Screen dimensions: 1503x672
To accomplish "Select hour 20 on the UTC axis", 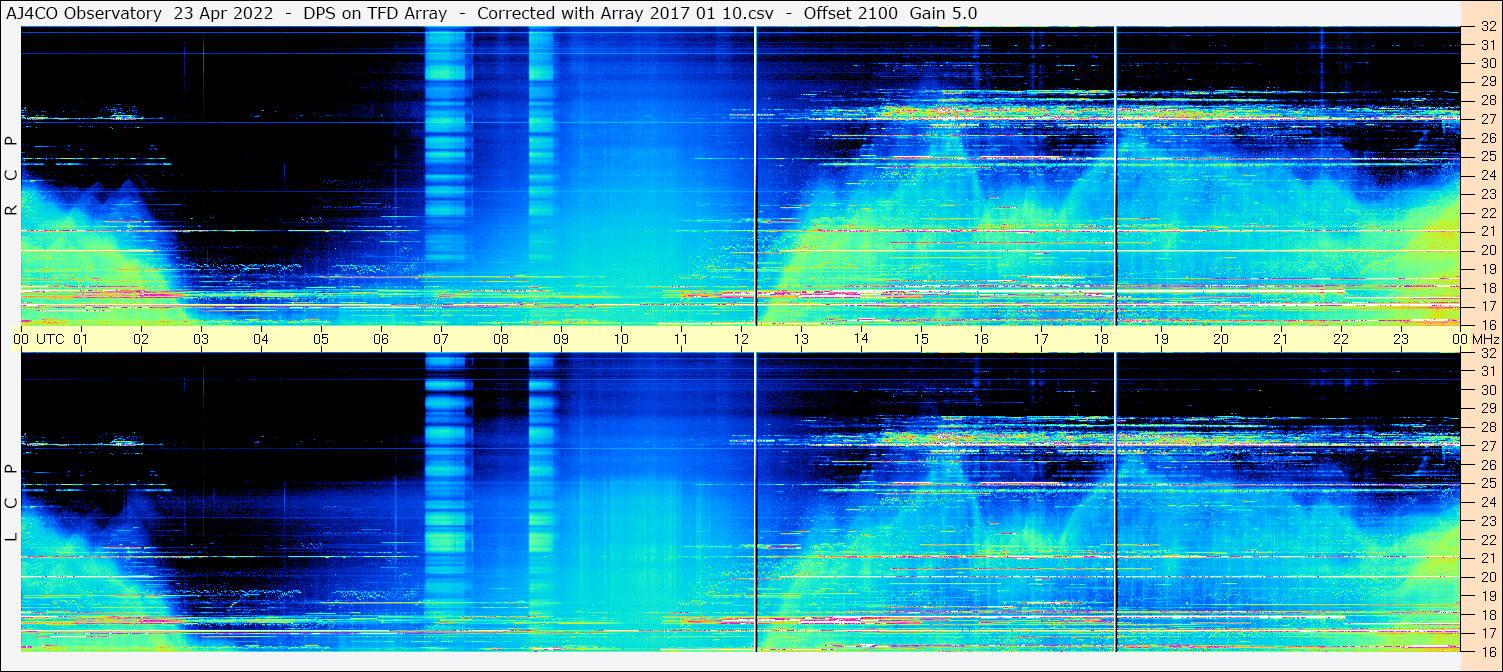I will click(1221, 339).
